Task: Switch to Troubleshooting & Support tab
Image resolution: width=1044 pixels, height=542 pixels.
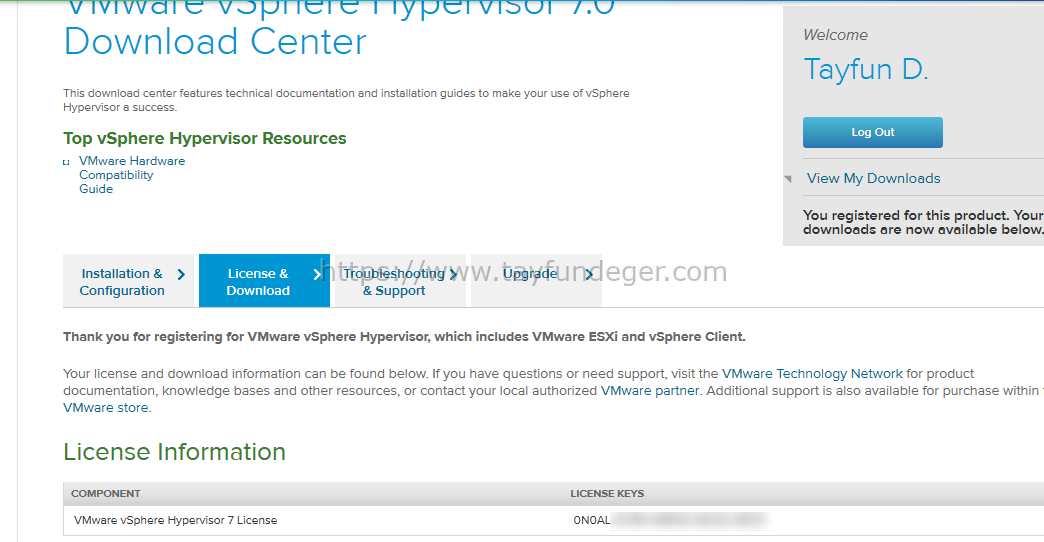Action: 400,281
